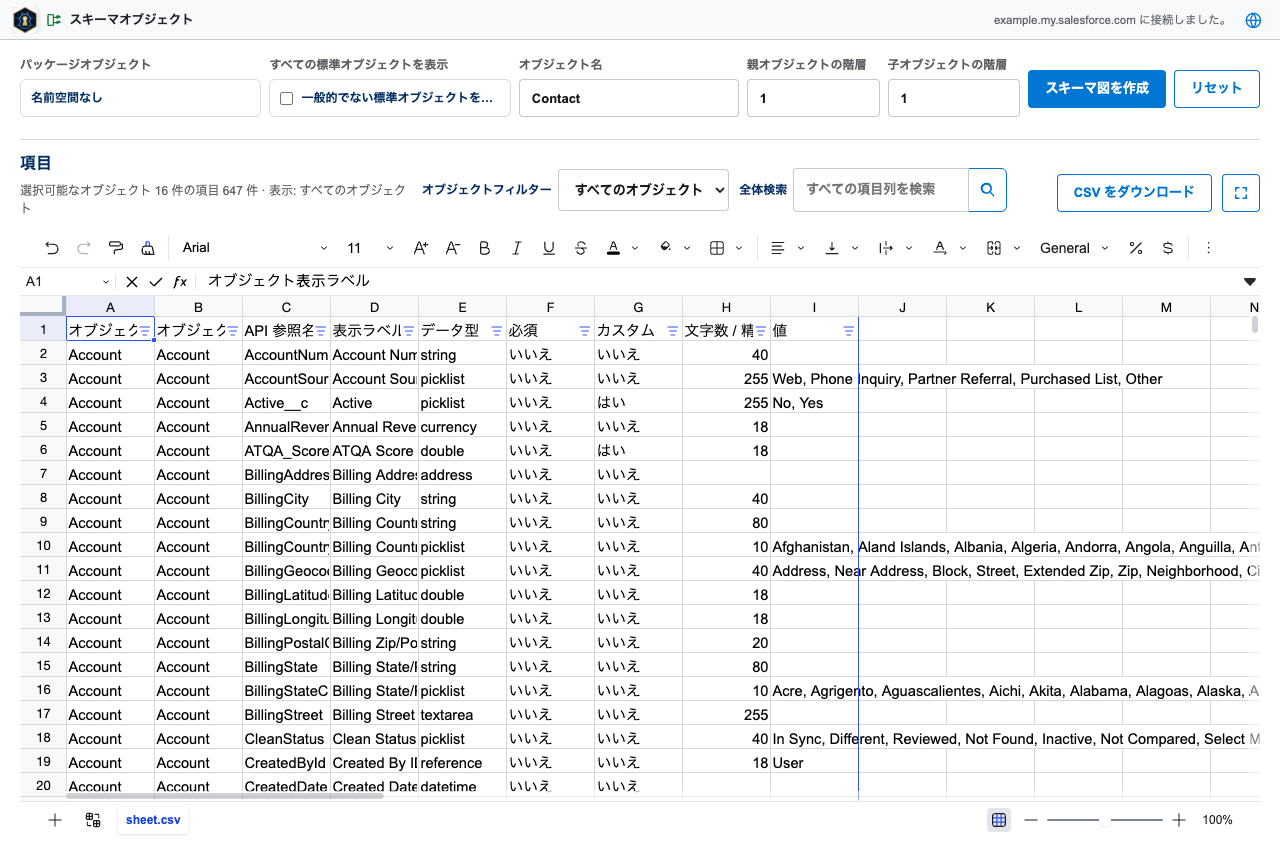Toggle the uncommon standard objects checkbox

tap(287, 98)
